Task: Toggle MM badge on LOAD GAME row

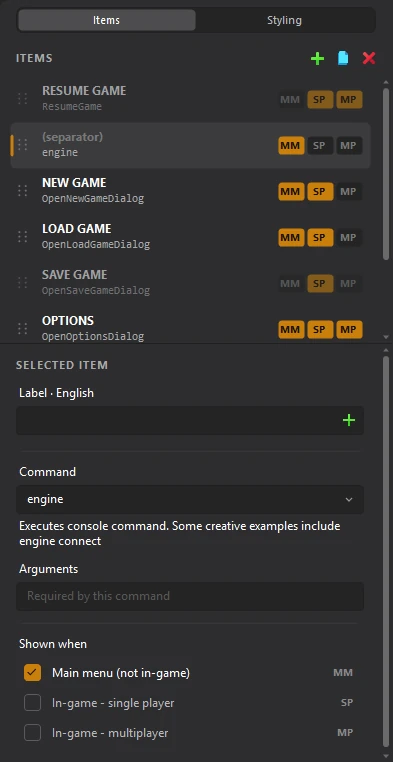Action: pyautogui.click(x=290, y=238)
